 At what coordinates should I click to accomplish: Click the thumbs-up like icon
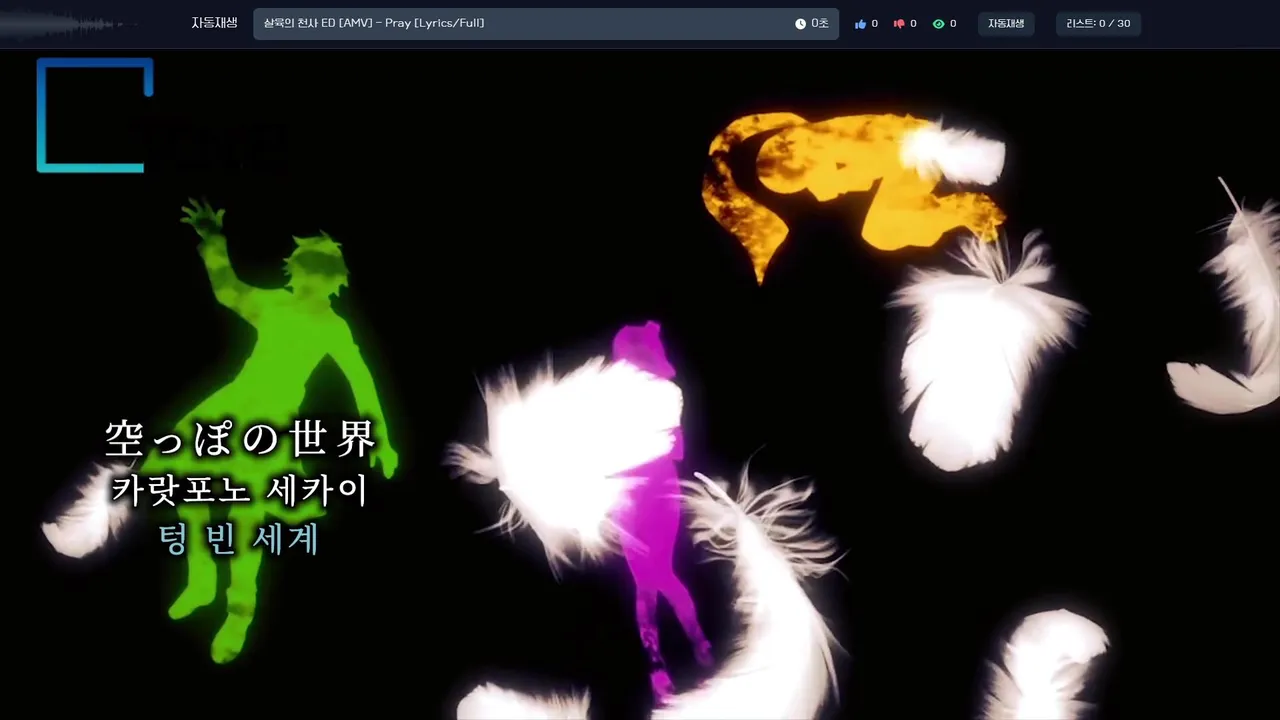[860, 24]
